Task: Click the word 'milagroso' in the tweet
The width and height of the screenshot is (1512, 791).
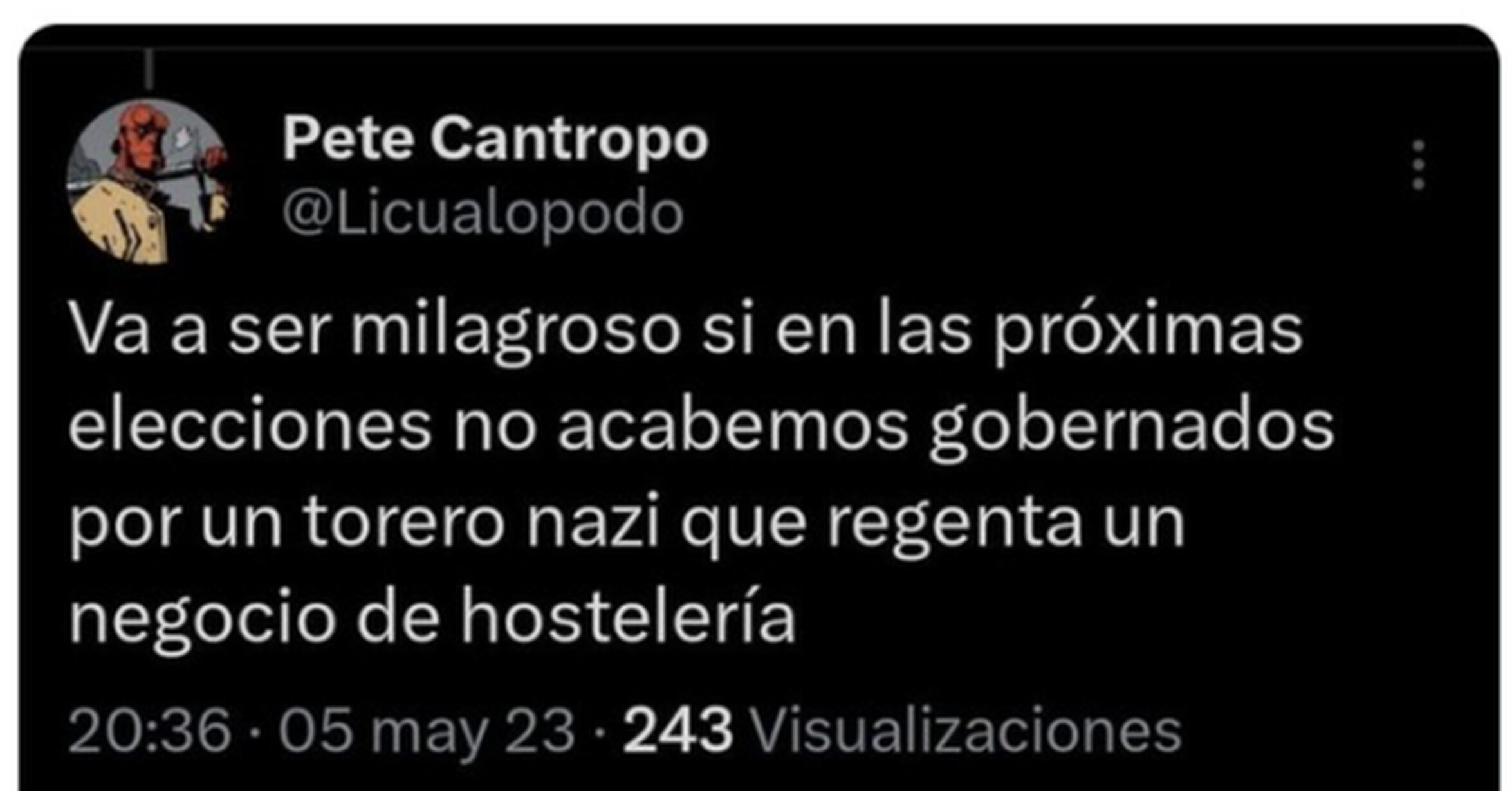Action: 515,333
